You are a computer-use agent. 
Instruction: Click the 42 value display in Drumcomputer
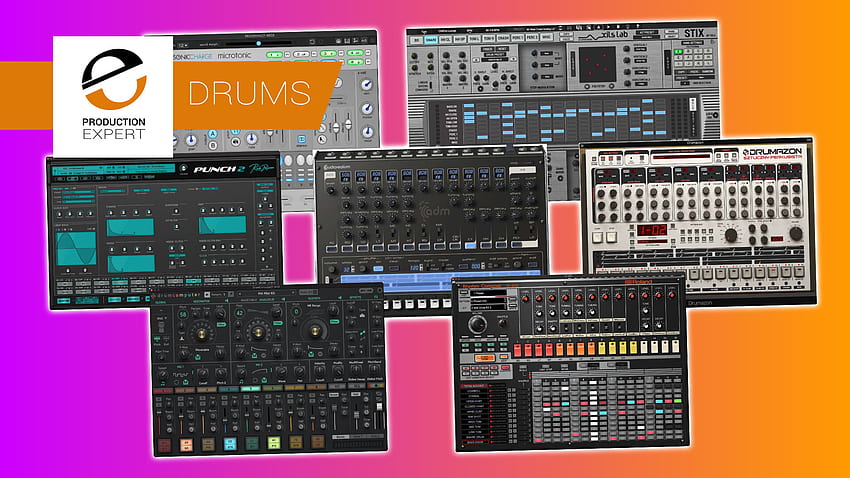point(239,313)
